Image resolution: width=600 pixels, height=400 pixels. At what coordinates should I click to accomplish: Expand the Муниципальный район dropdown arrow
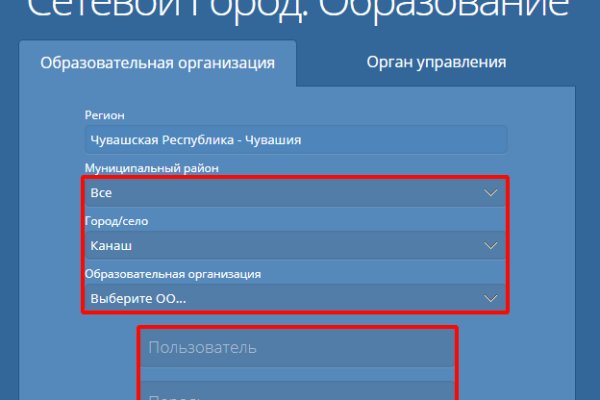coord(490,192)
